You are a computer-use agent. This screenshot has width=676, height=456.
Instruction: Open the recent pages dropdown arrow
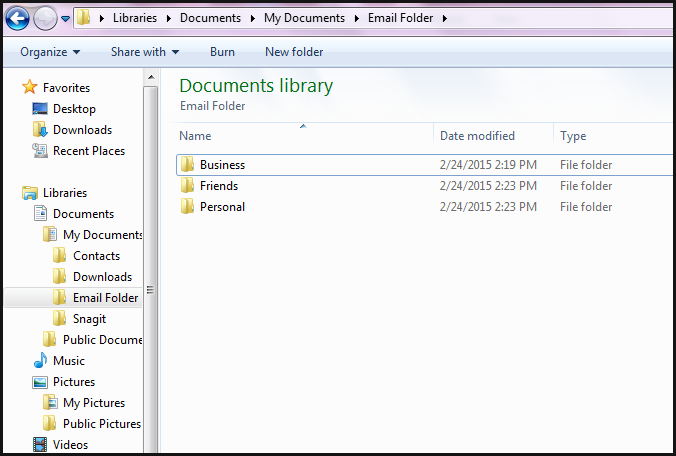coord(66,19)
